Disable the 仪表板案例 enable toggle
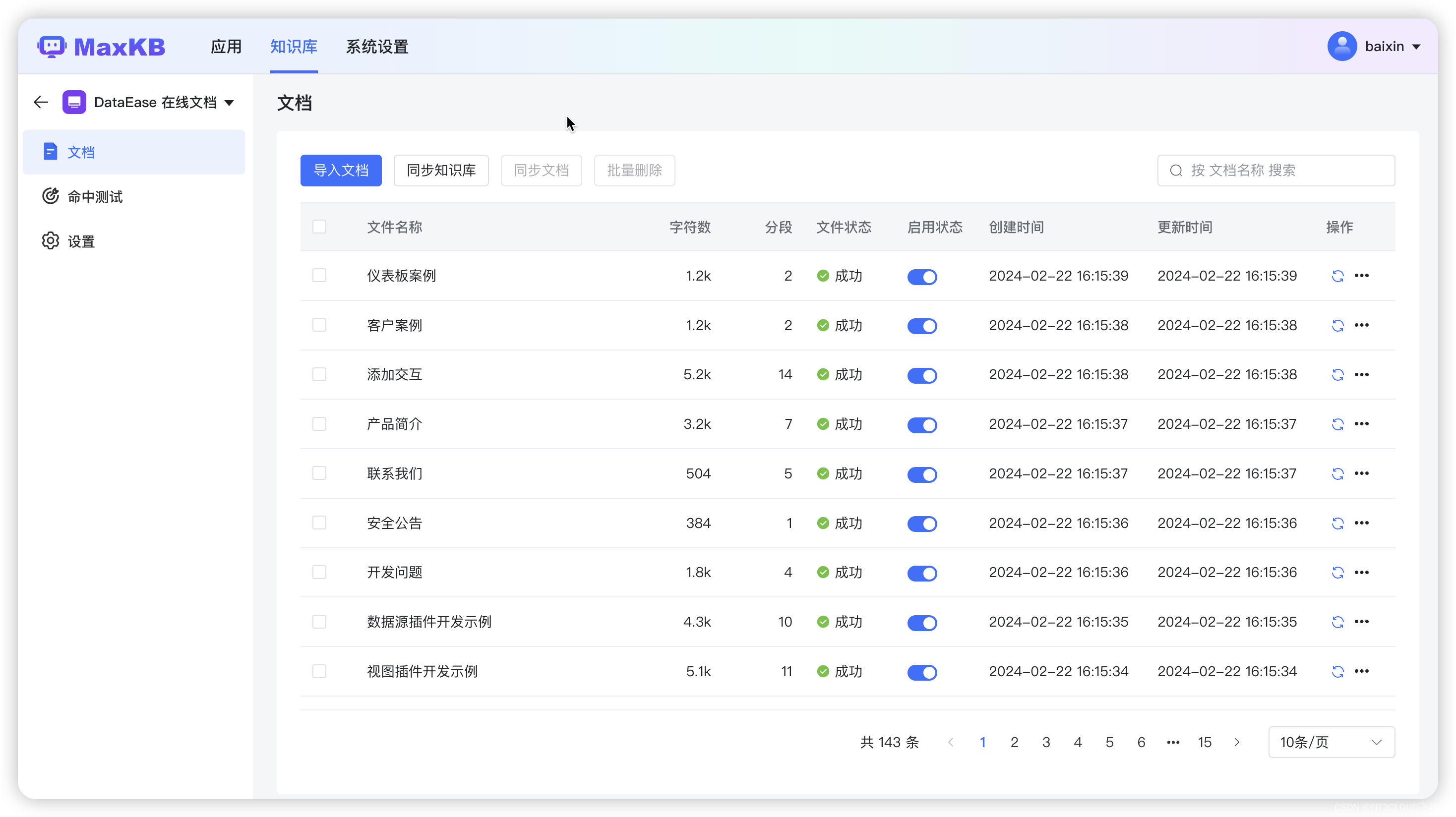The width and height of the screenshot is (1456, 817). click(922, 276)
